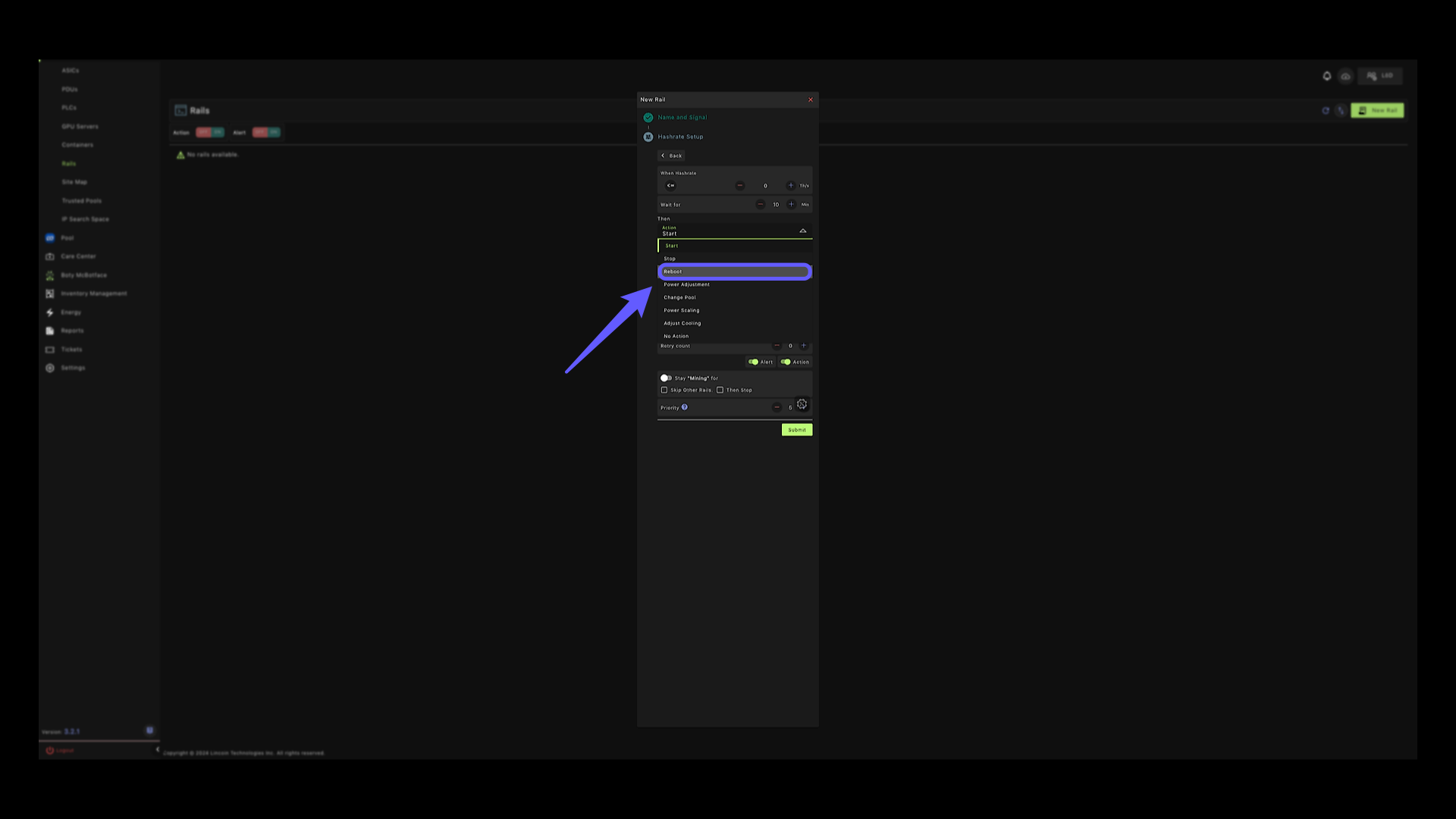Click the Settings gear icon in sidebar

click(50, 368)
